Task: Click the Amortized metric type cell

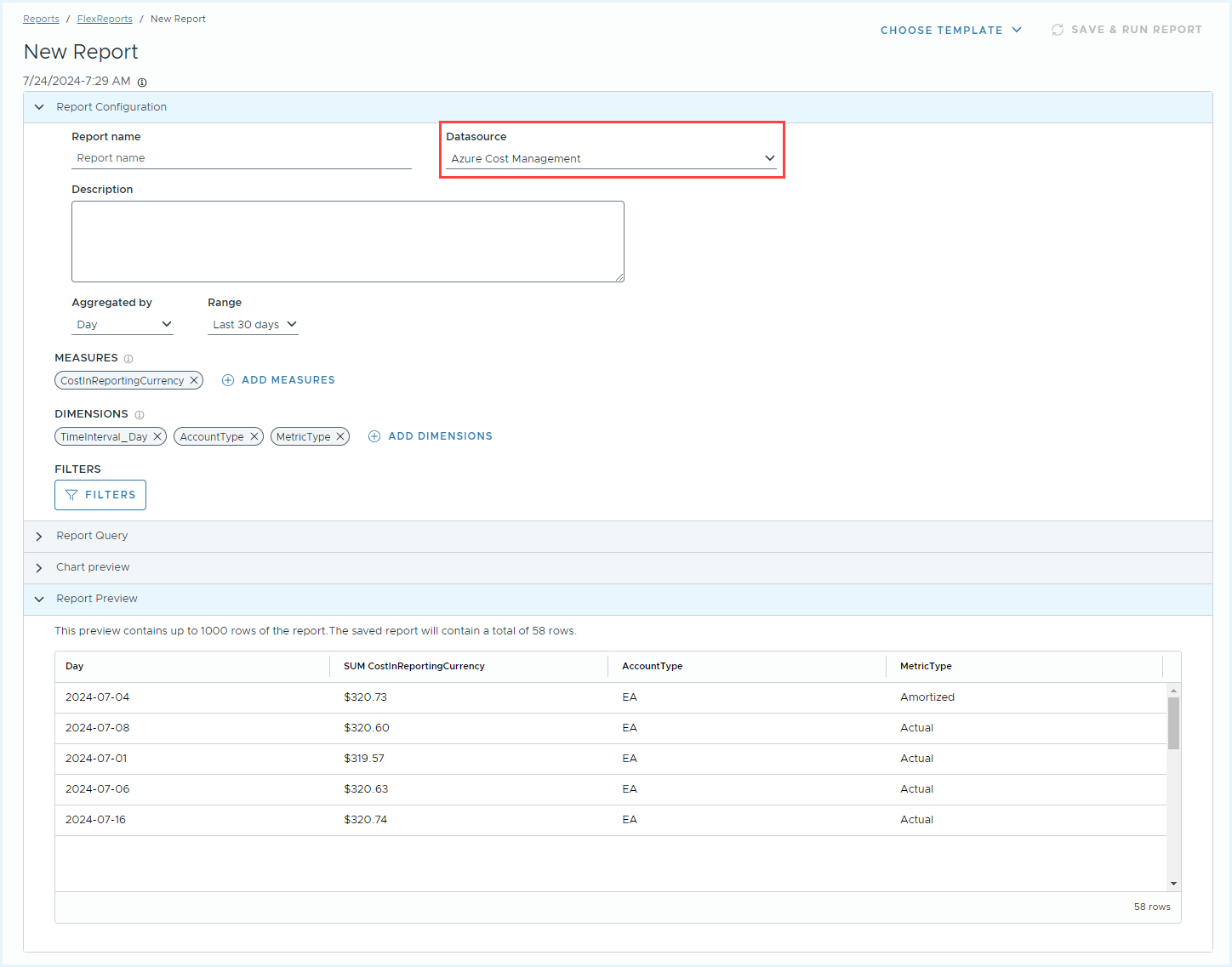Action: (927, 697)
